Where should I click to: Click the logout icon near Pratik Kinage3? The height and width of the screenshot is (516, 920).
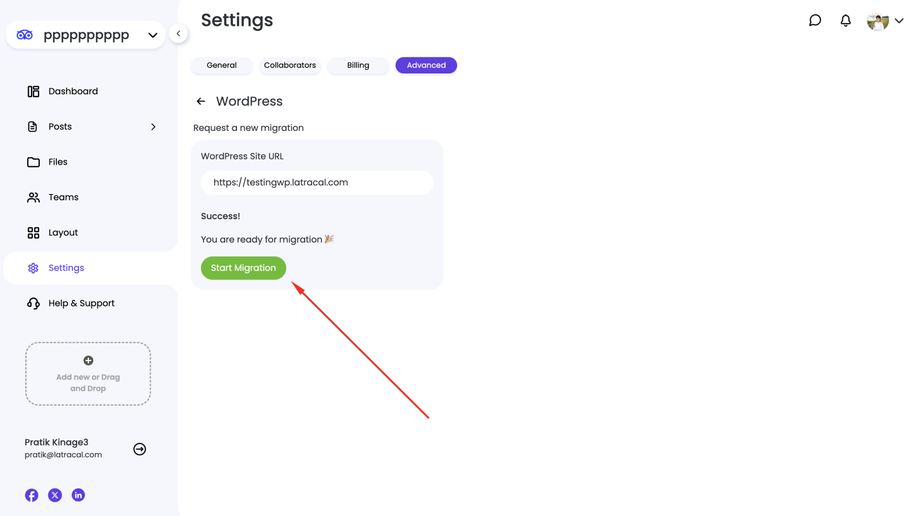pyautogui.click(x=140, y=449)
